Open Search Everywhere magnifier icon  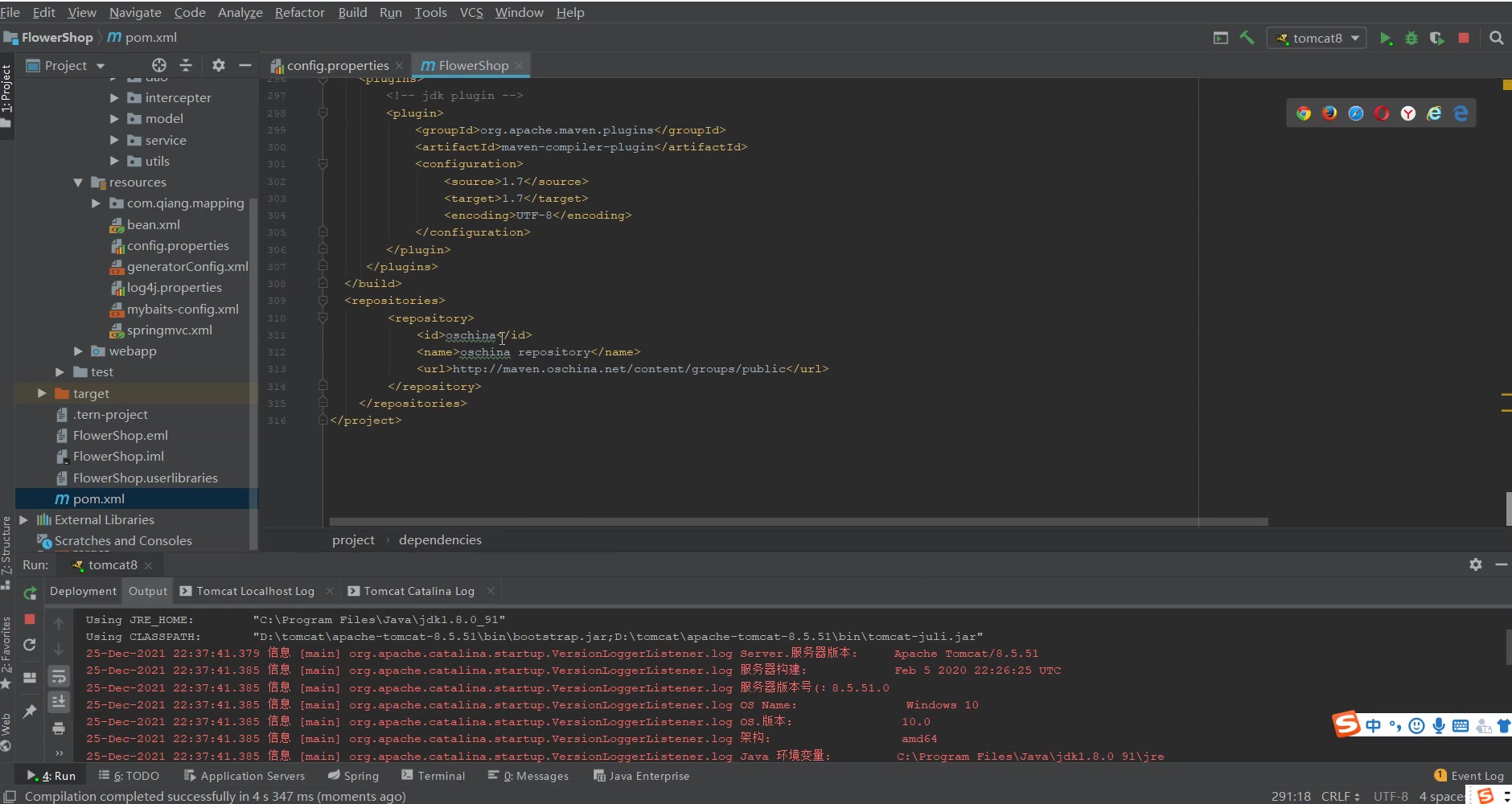1496,38
